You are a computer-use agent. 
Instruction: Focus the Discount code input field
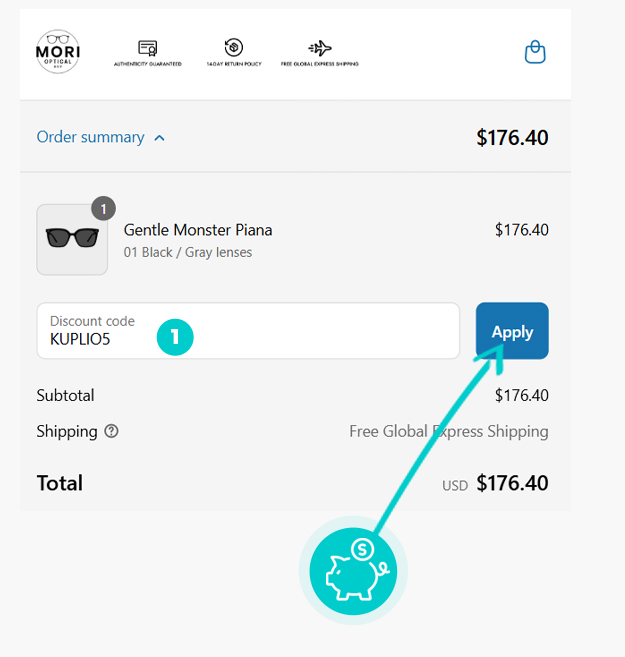[248, 331]
